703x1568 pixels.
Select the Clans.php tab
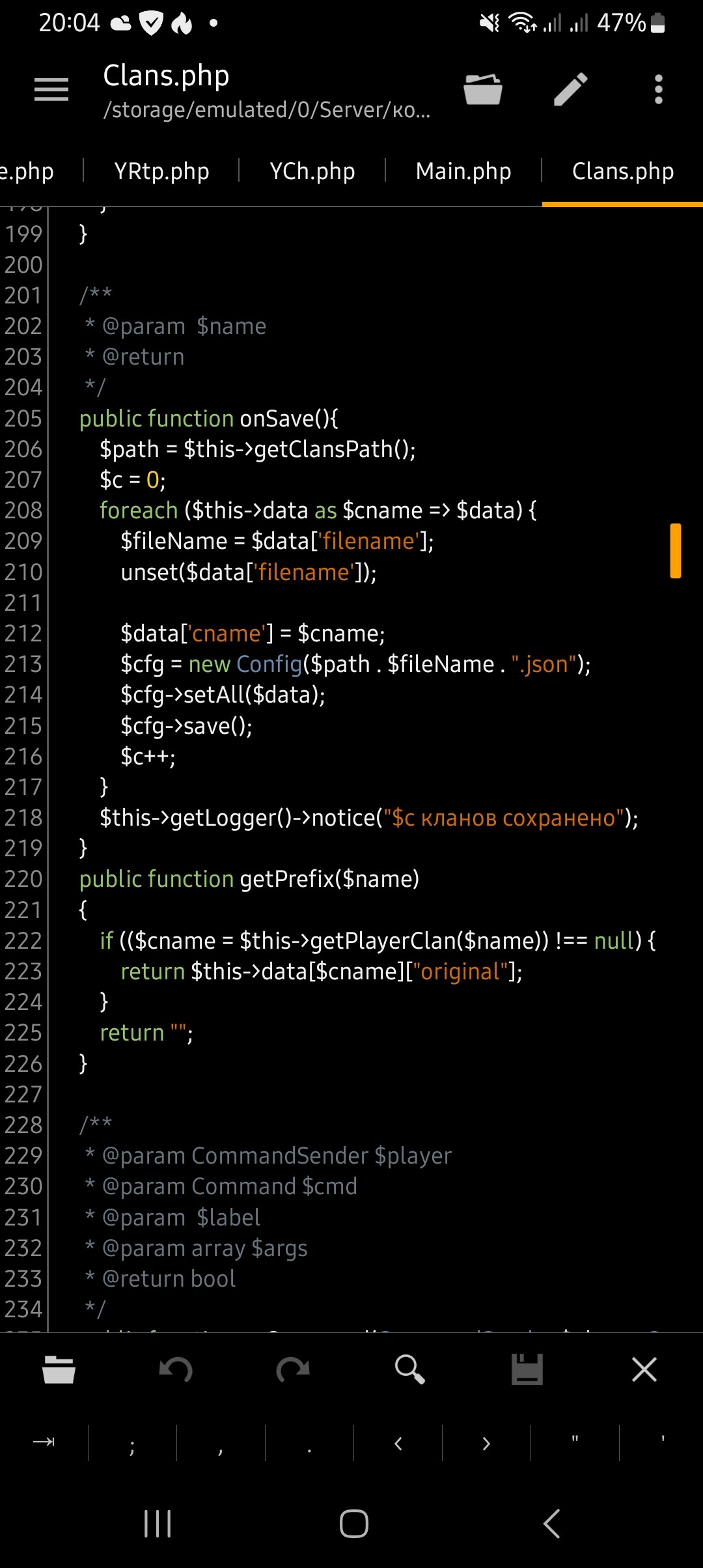[622, 171]
